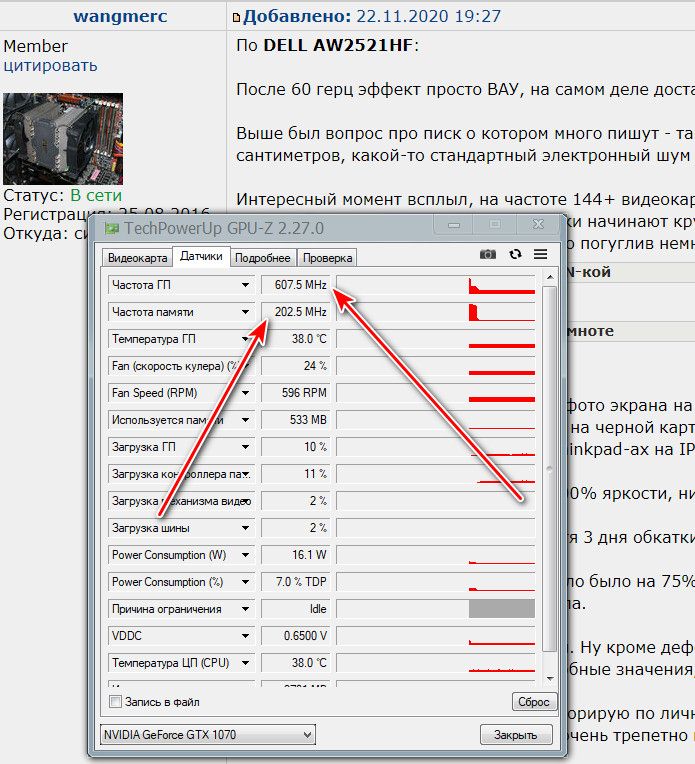Click the 24 % fan speed value

click(x=296, y=366)
